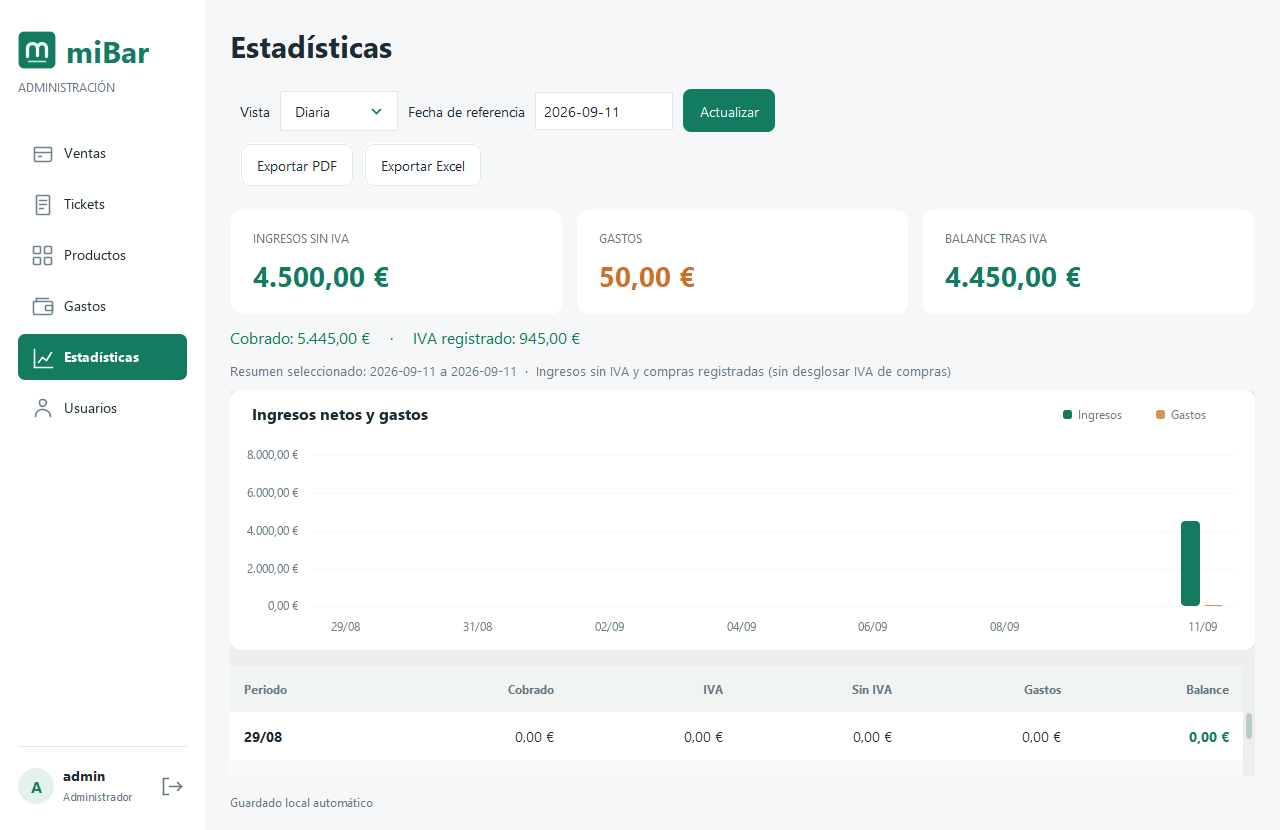Click the Periodo column header

[x=265, y=690]
